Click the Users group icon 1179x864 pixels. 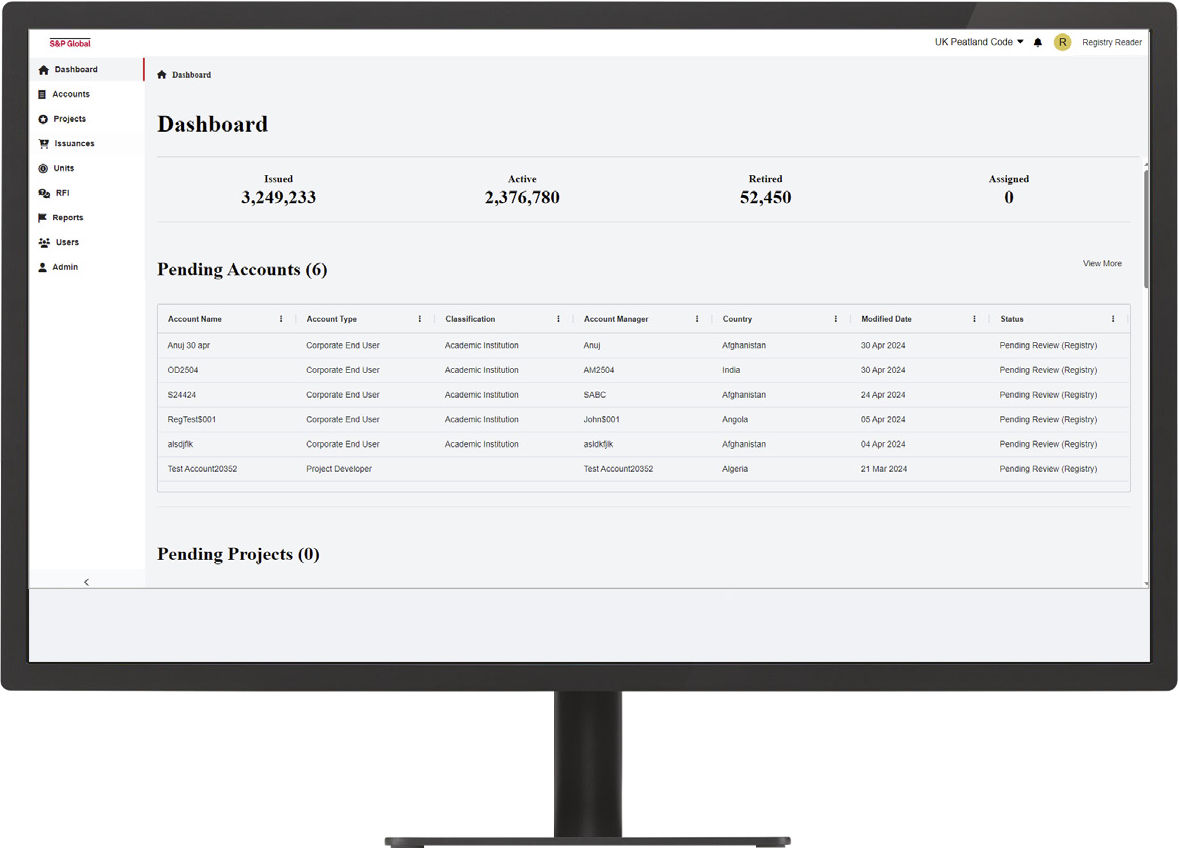coord(43,243)
